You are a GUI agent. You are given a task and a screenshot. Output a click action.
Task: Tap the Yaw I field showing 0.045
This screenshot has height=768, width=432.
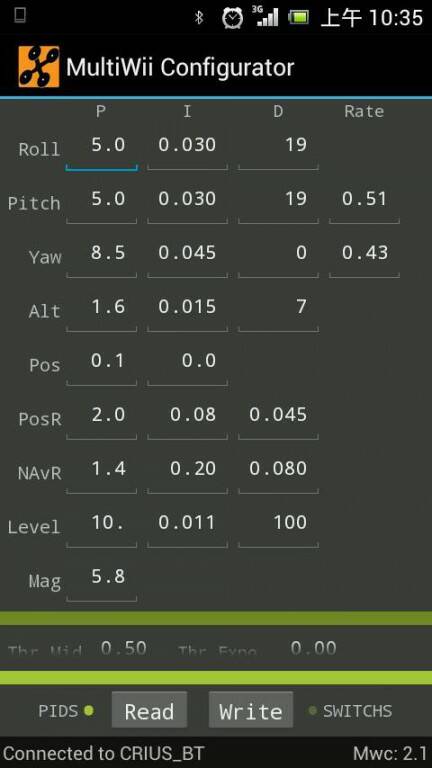(187, 258)
